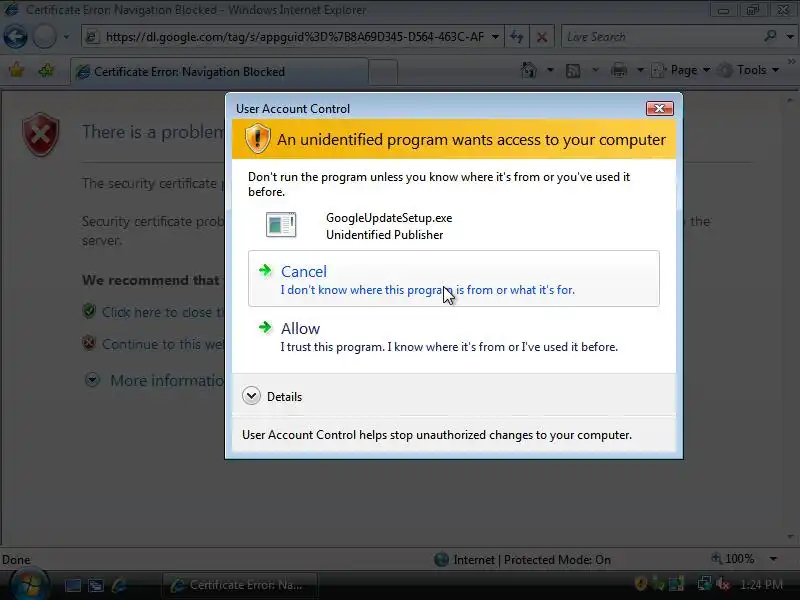Screen dimensions: 800x600
Task: Open the address bar history dropdown
Action: coord(495,37)
